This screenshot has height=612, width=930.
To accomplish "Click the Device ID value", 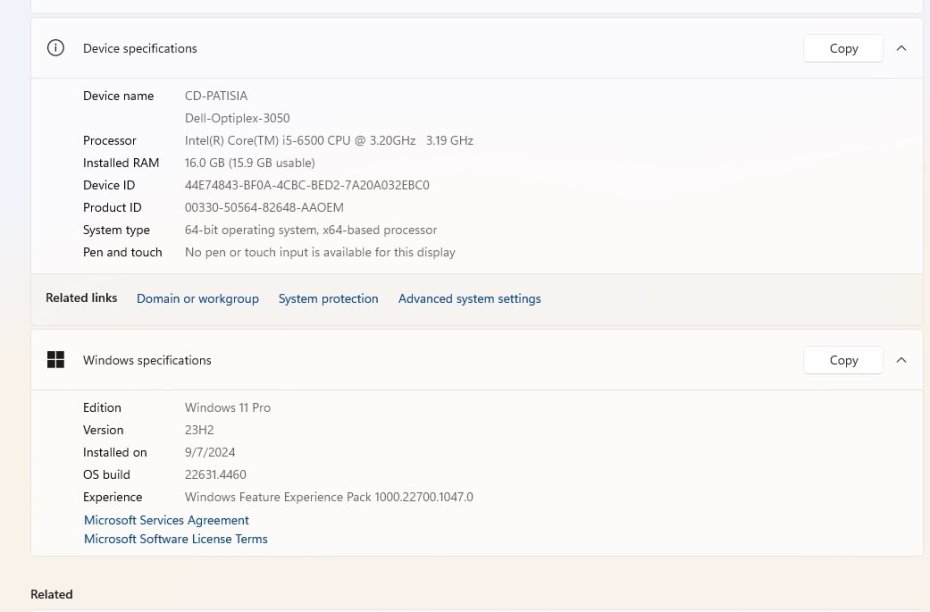I will [x=307, y=185].
